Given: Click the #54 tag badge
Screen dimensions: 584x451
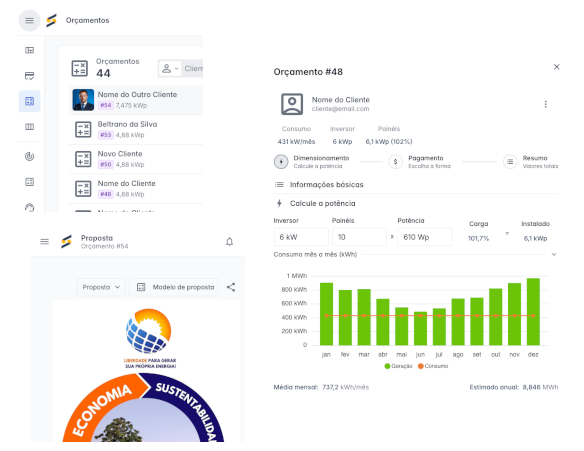Looking at the screenshot, I should (106, 105).
